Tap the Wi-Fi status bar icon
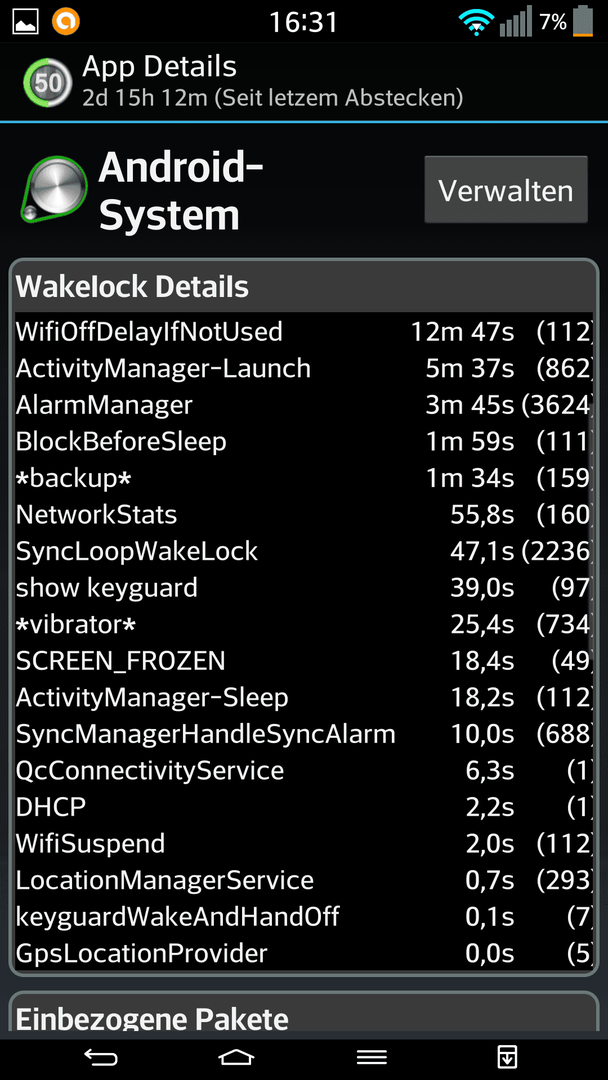Viewport: 608px width, 1080px height. point(474,23)
